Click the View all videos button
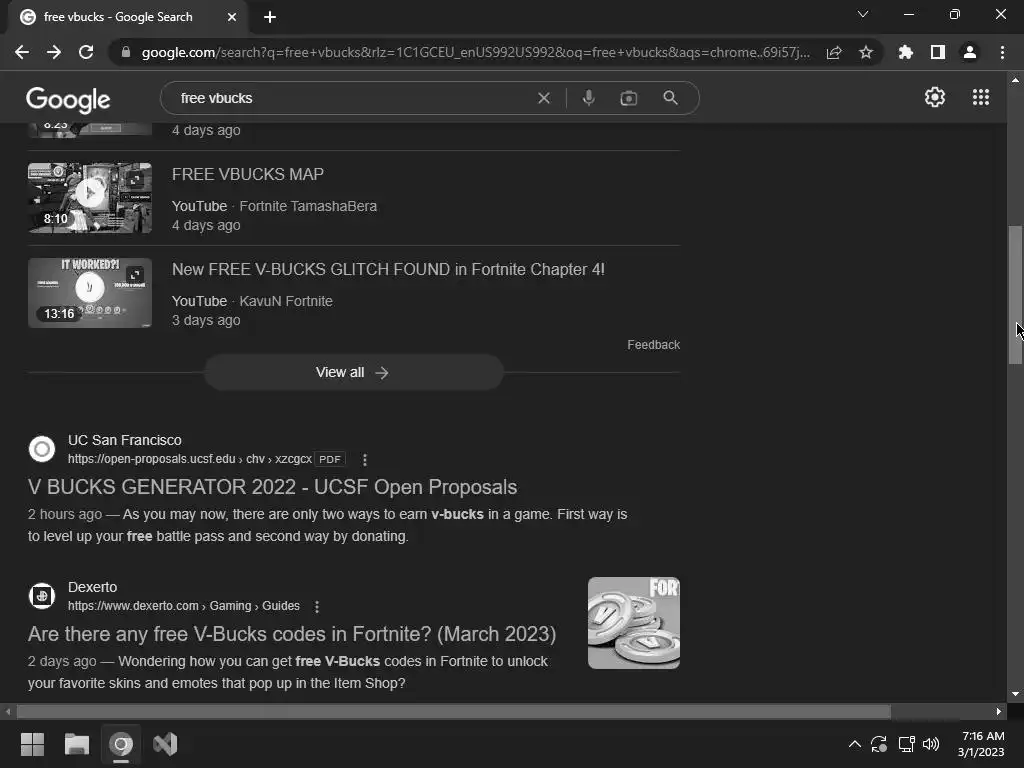Viewport: 1024px width, 768px height. tap(353, 372)
